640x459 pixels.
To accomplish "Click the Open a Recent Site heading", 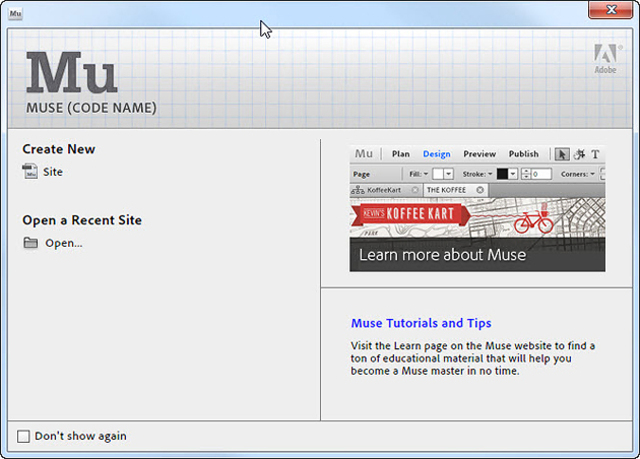I will click(x=82, y=220).
